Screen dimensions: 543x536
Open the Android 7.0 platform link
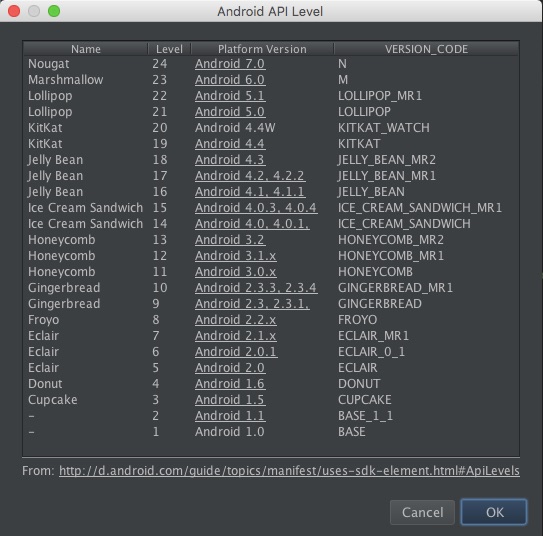[x=230, y=64]
